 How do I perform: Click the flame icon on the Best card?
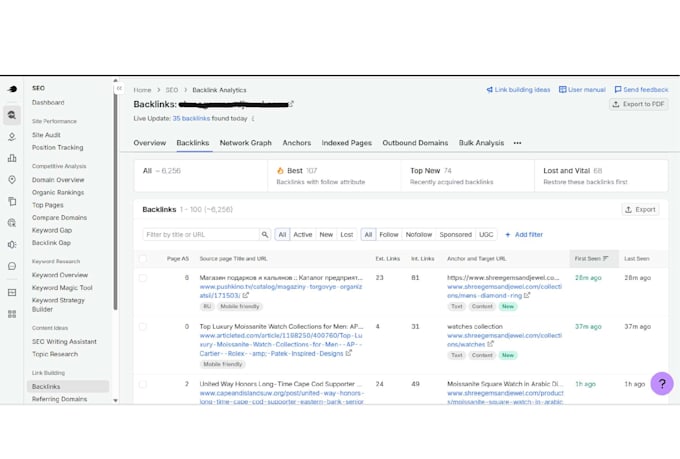280,170
